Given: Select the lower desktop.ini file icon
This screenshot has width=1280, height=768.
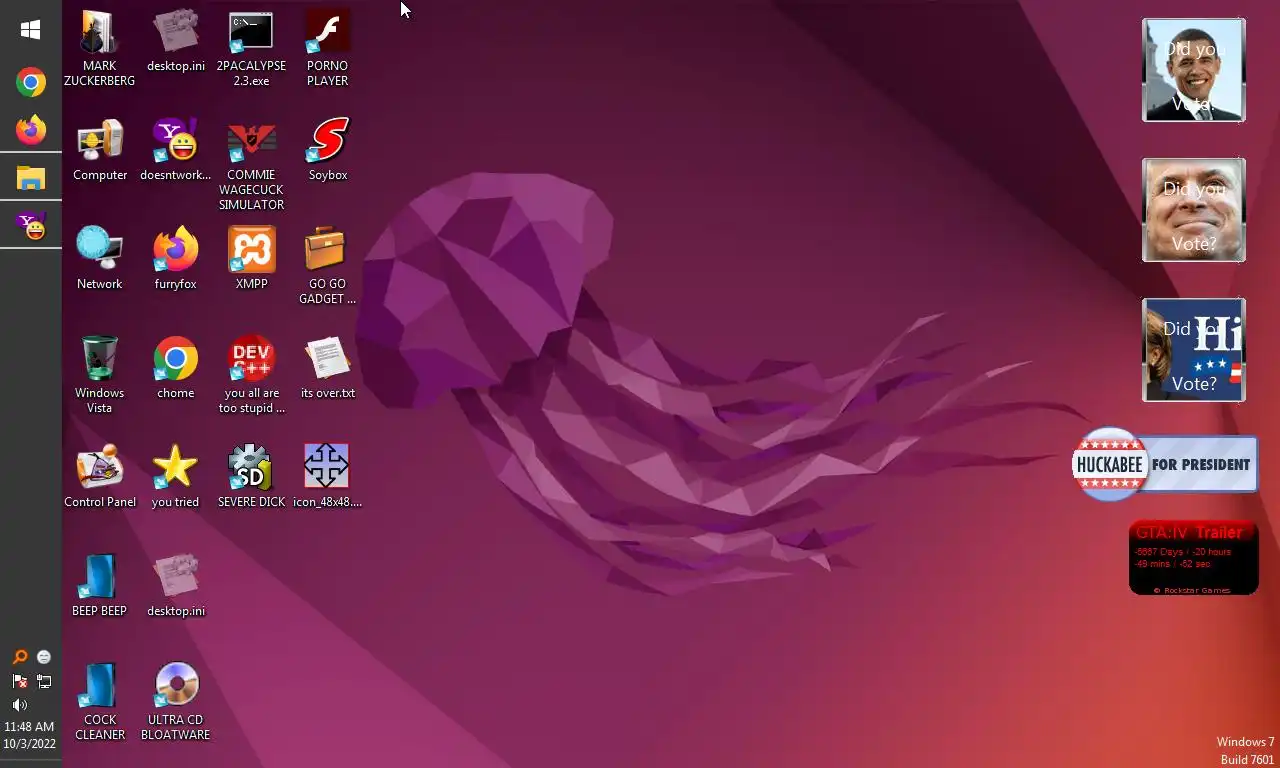Looking at the screenshot, I should pyautogui.click(x=176, y=586).
